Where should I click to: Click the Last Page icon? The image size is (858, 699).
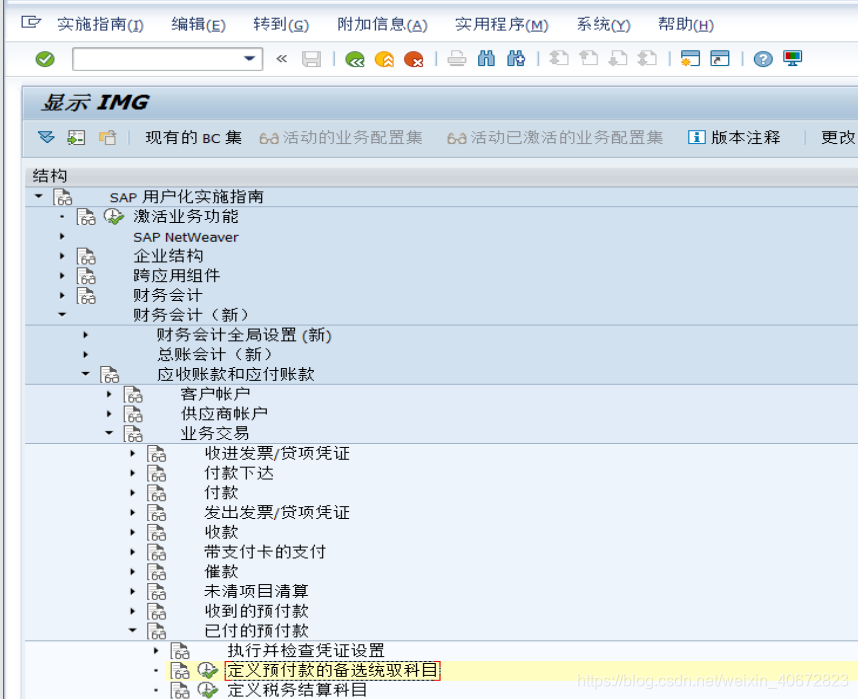click(647, 58)
